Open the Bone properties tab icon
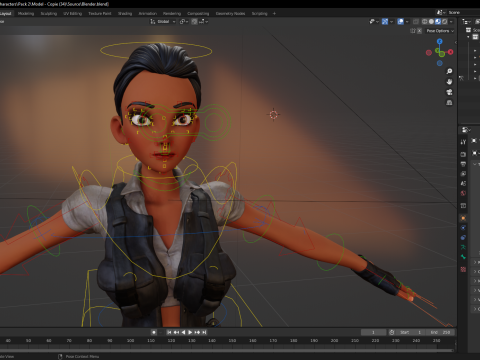 coord(463,257)
